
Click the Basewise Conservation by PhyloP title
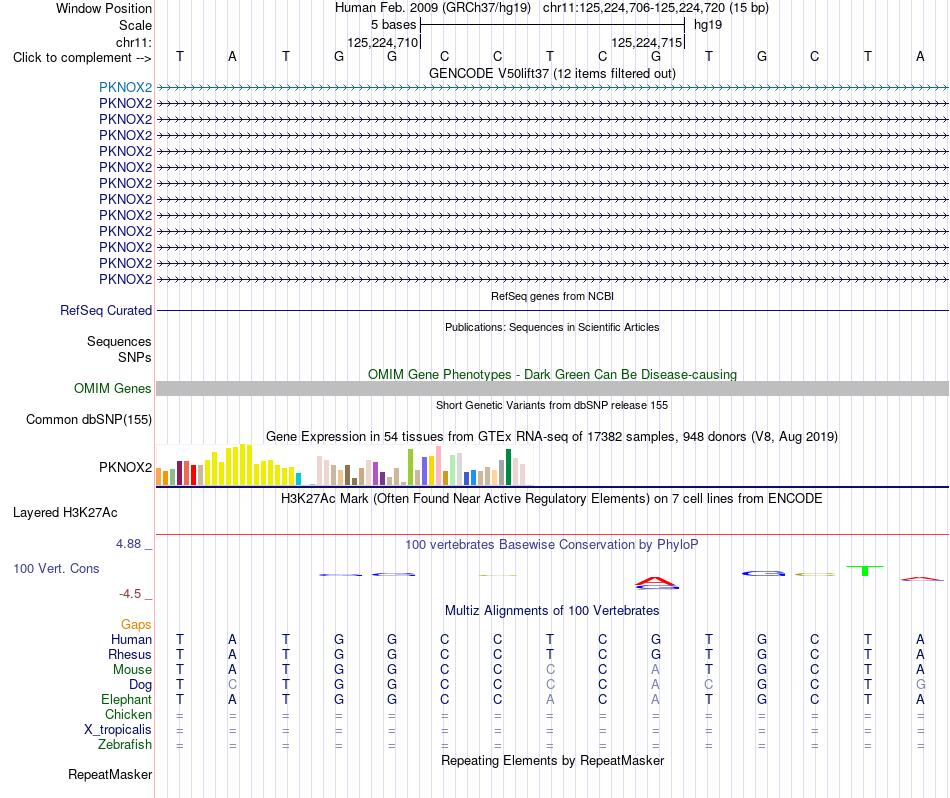552,545
